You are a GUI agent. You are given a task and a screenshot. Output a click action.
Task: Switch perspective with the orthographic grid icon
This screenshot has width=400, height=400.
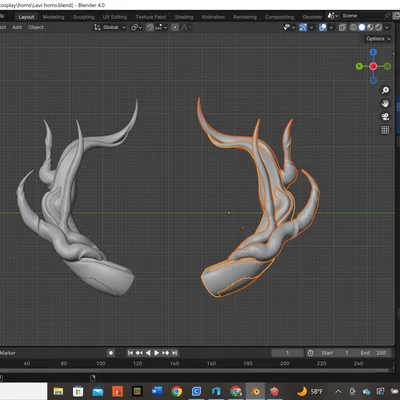click(385, 130)
